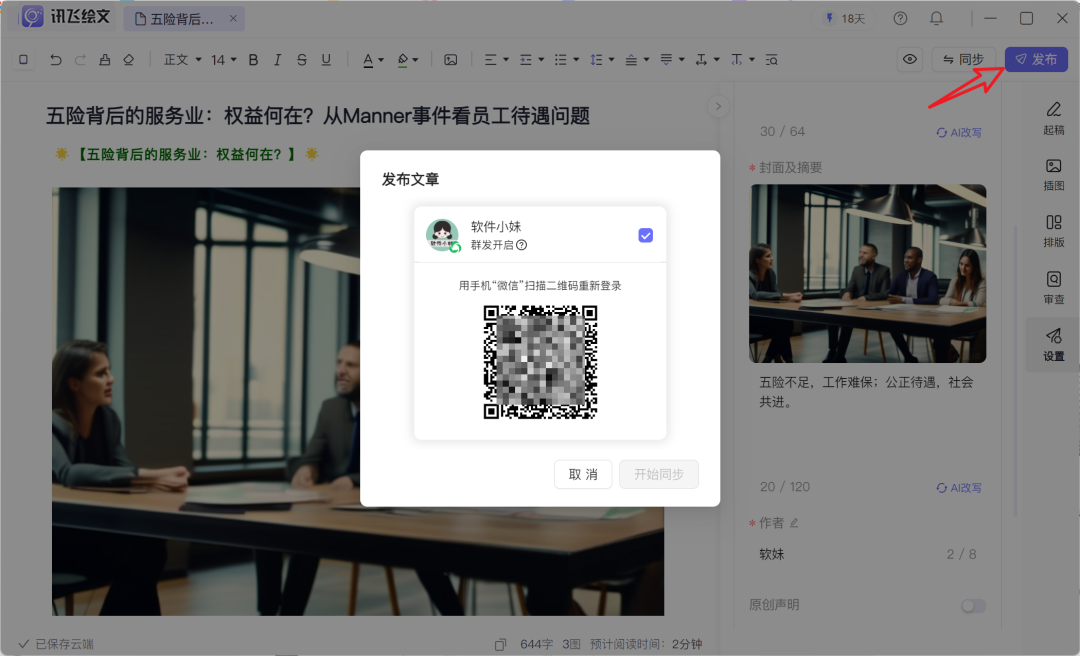Expand the font color dropdown arrow
The height and width of the screenshot is (656, 1080).
click(381, 60)
